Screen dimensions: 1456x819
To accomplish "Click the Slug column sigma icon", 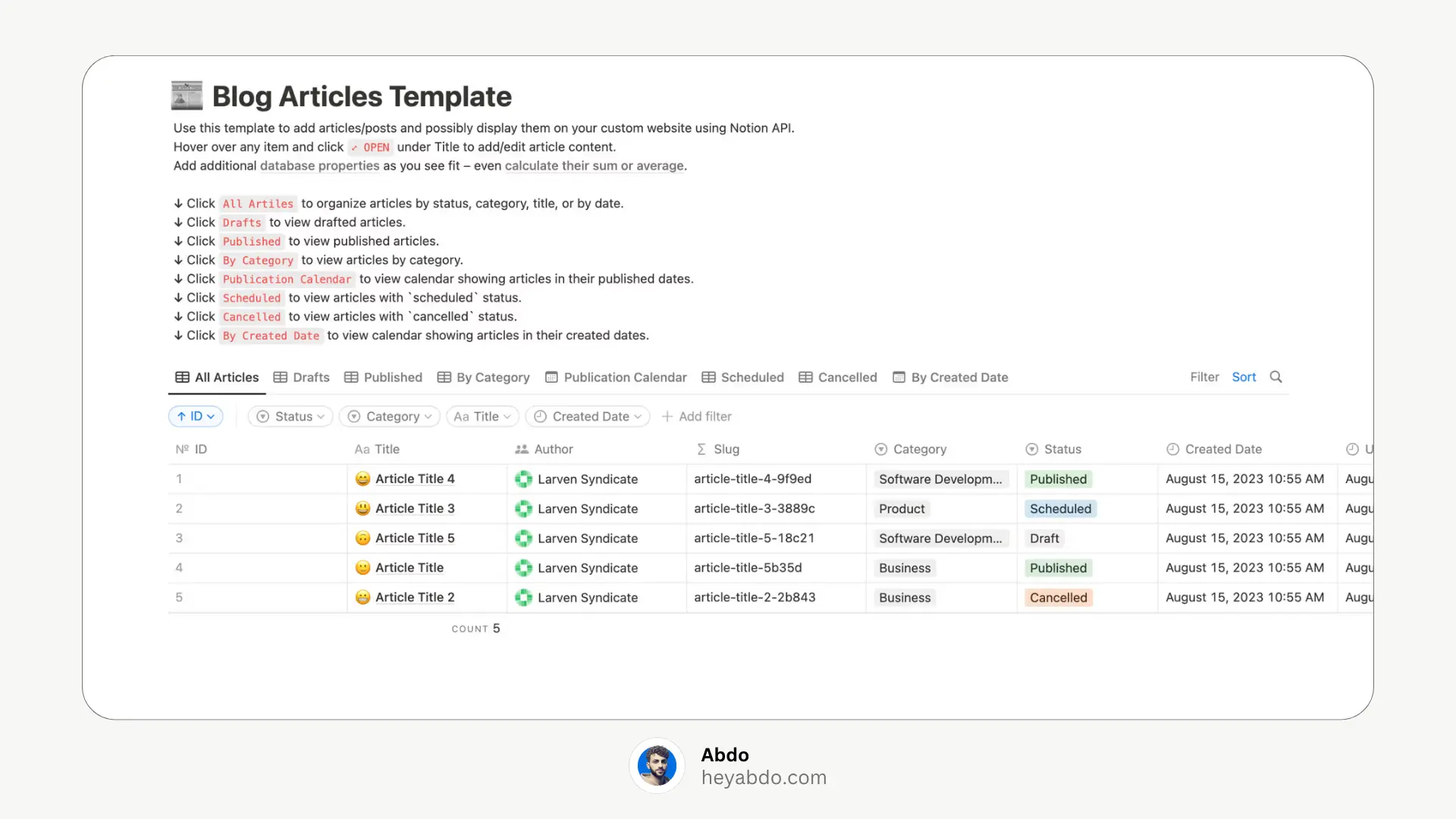I will 701,449.
